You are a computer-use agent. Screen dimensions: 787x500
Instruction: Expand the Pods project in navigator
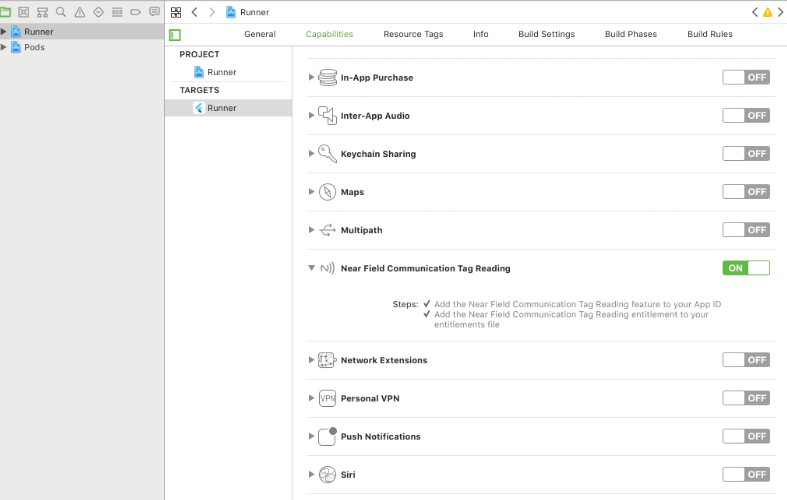coord(4,47)
